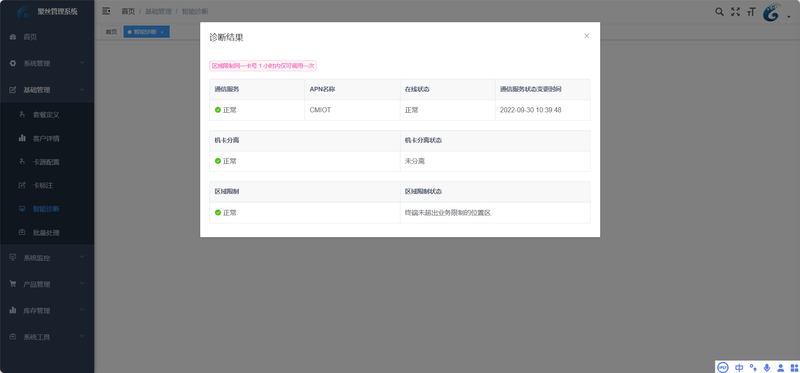Image resolution: width=800 pixels, height=373 pixels.
Task: Open 卡源配置 submenu item
Action: point(47,162)
